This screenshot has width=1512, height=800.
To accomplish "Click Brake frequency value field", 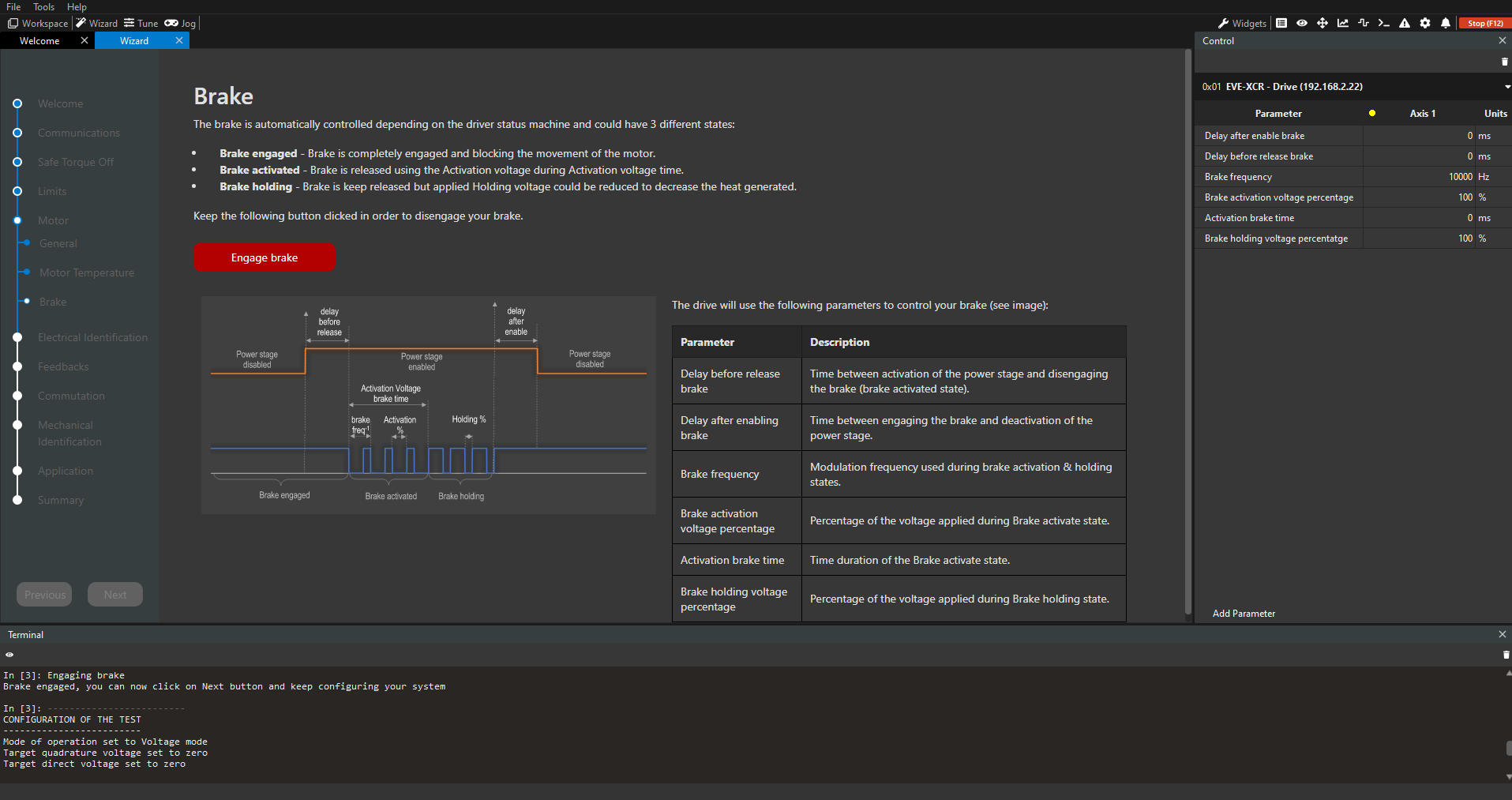I will tap(1420, 177).
